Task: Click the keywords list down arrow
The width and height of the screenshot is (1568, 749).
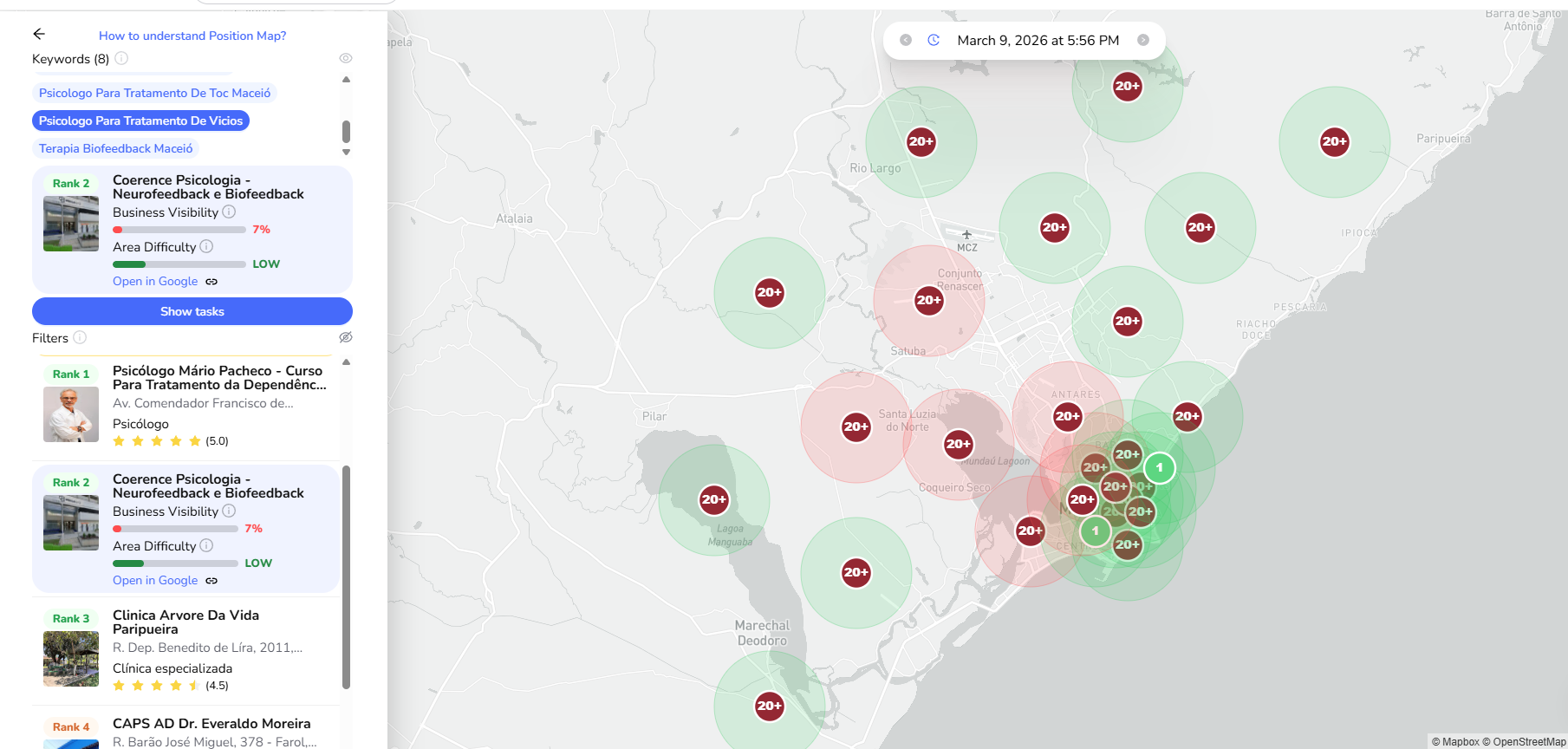Action: 347,153
